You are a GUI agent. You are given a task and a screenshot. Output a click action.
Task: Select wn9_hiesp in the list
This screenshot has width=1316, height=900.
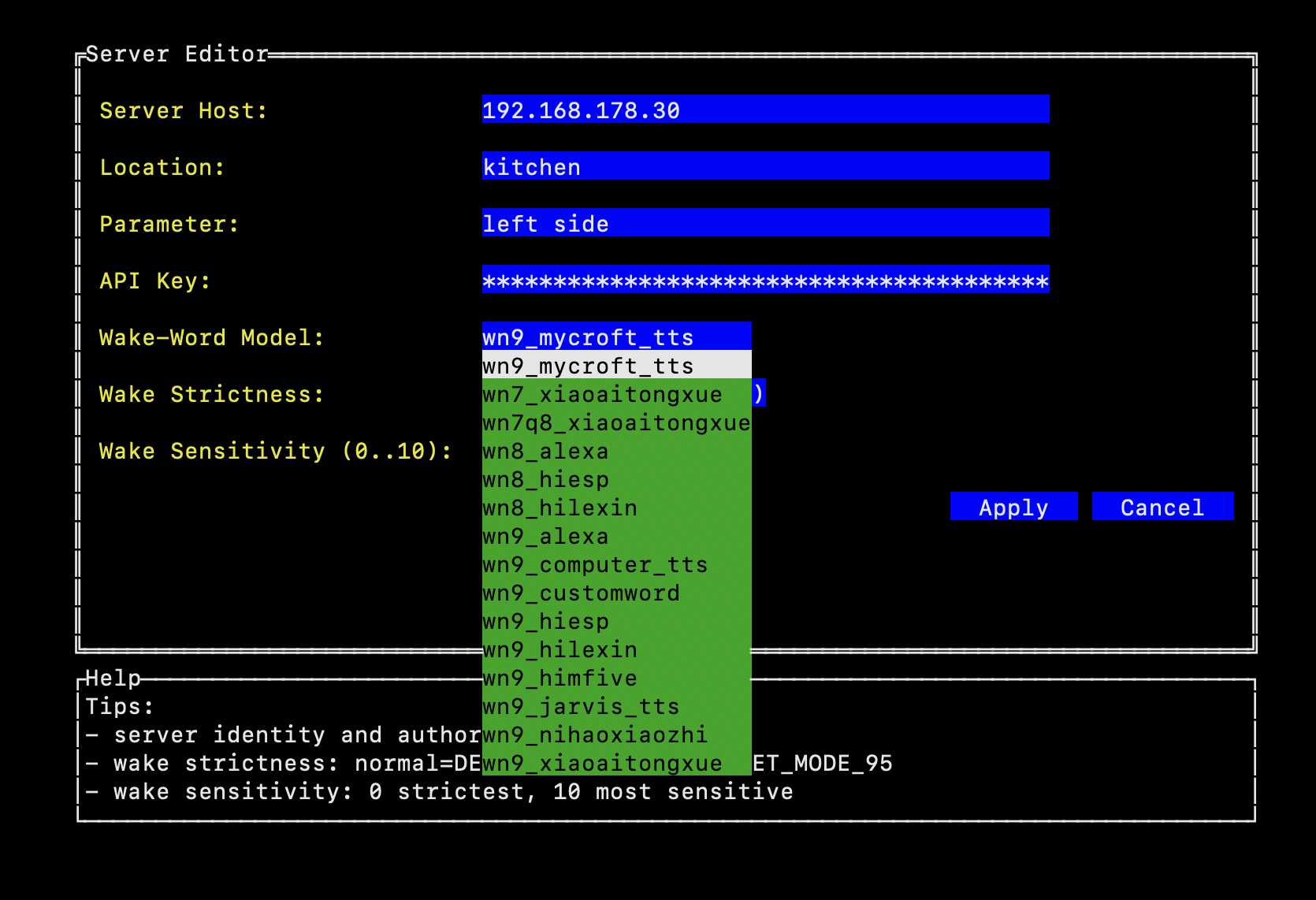[615, 621]
